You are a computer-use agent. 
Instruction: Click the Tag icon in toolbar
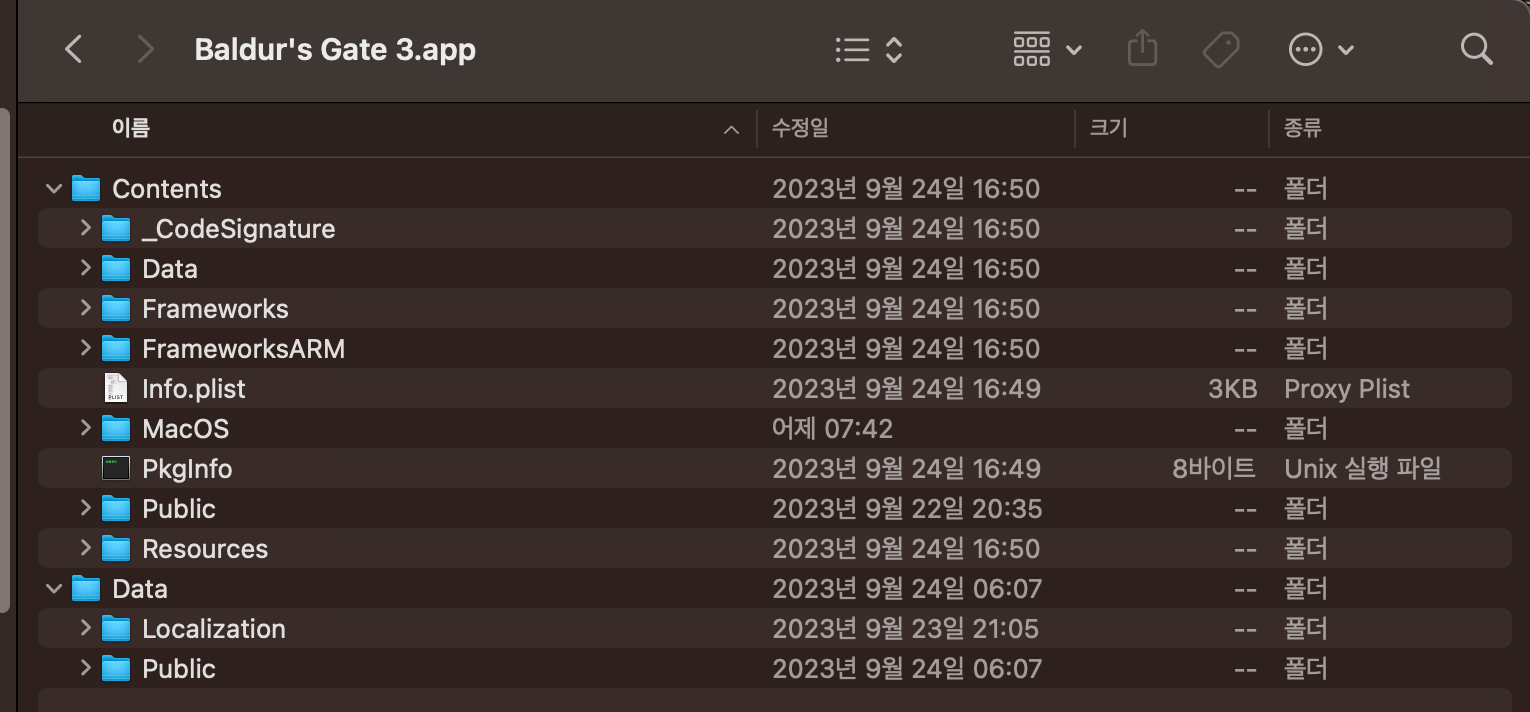pos(1221,49)
